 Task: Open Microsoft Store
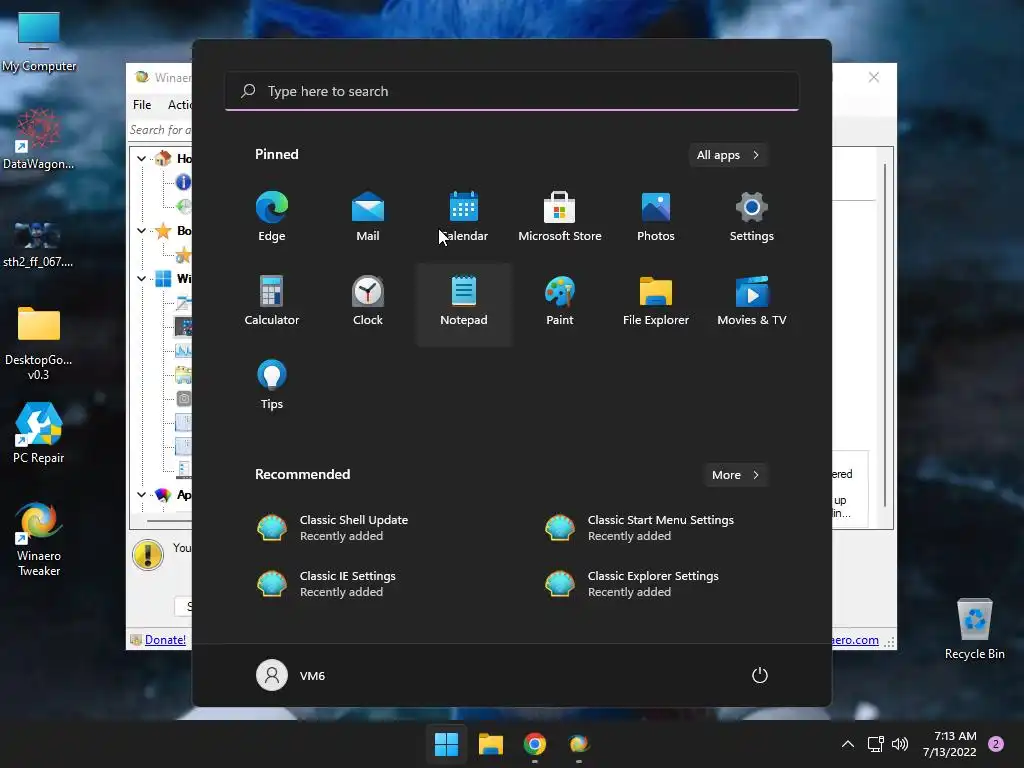click(560, 217)
